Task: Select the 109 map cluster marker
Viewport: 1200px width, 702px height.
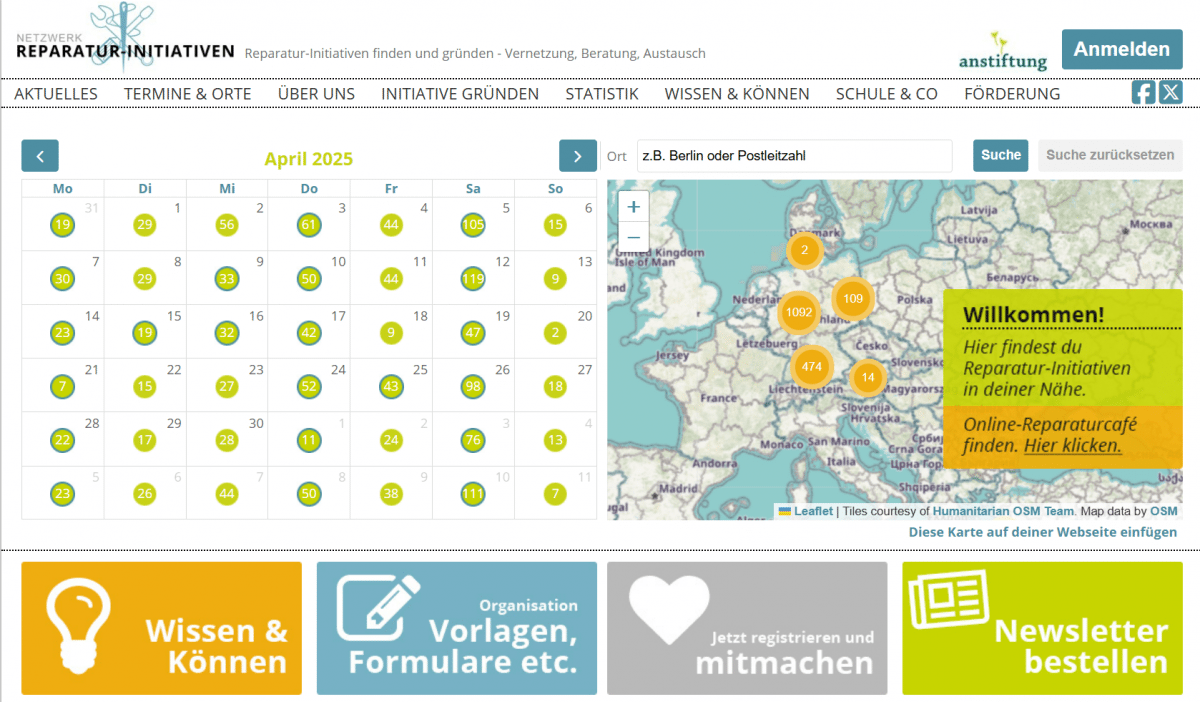Action: click(x=853, y=298)
